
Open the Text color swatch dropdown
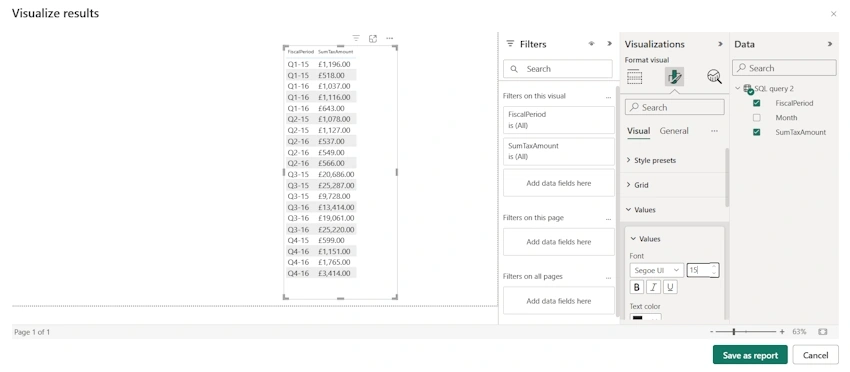(645, 318)
